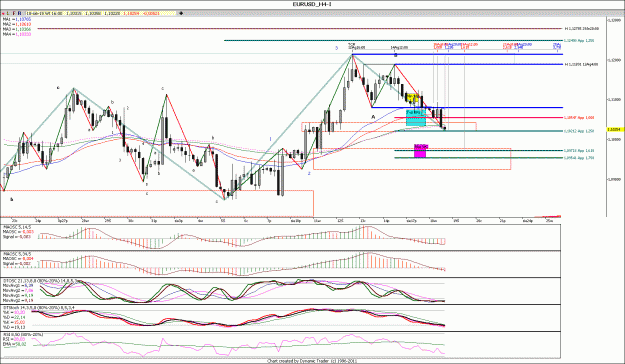Select the MA1 moving average readout
The image size is (625, 364).
tap(17, 19)
